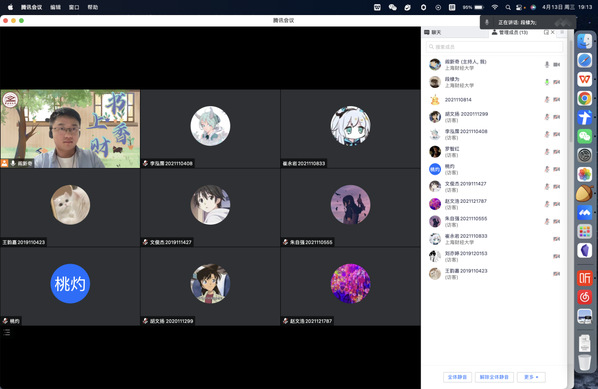Open the 更多 dropdown in member panel
This screenshot has width=598, height=389.
tap(531, 377)
